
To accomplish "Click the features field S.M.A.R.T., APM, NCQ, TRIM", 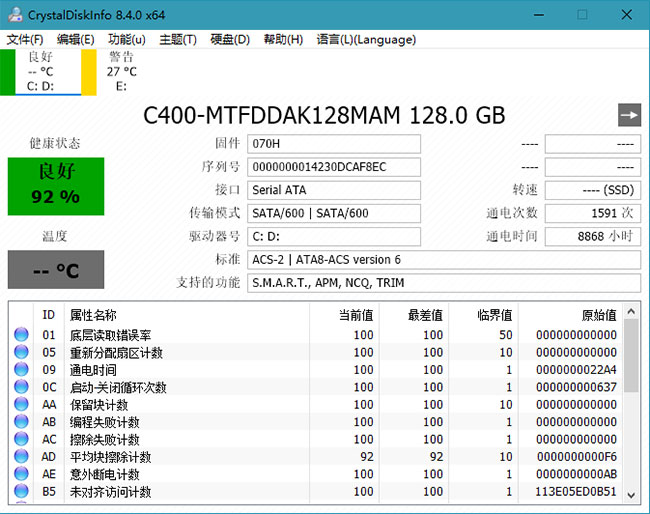I will point(444,283).
